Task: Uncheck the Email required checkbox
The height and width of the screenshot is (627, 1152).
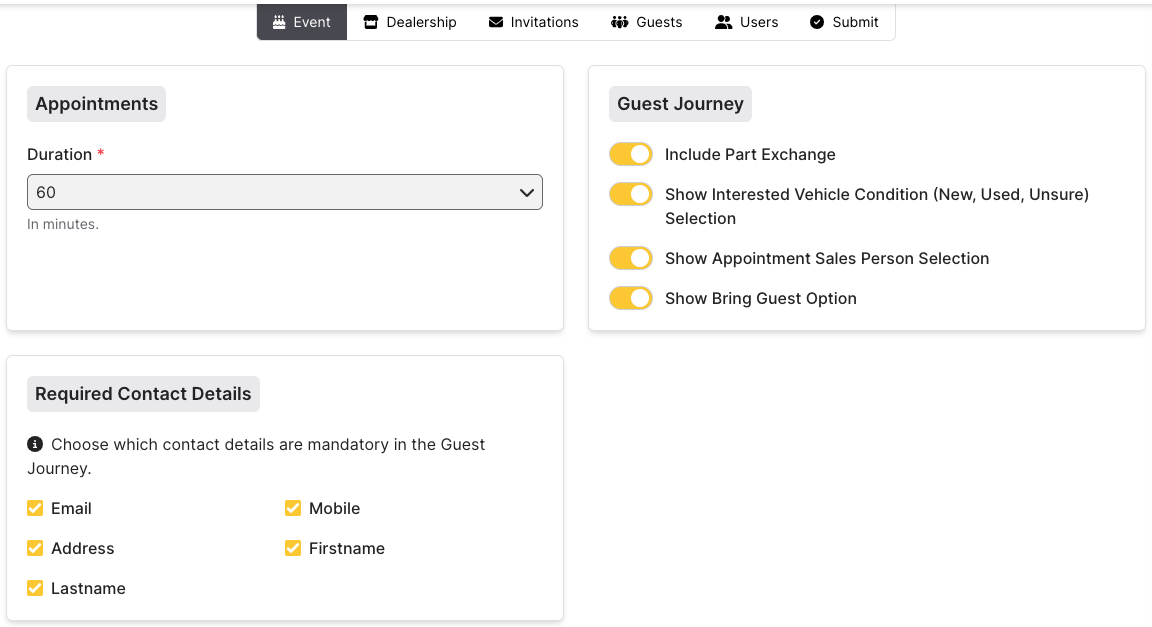Action: [x=35, y=508]
